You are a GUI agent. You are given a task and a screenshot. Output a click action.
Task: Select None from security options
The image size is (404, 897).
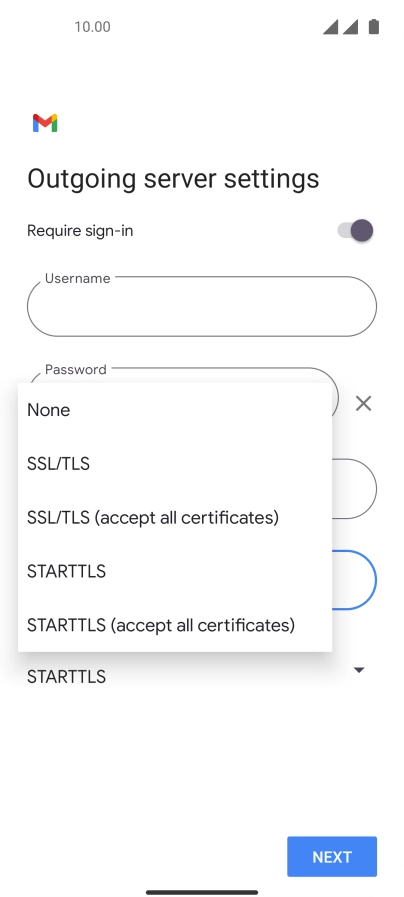175,410
